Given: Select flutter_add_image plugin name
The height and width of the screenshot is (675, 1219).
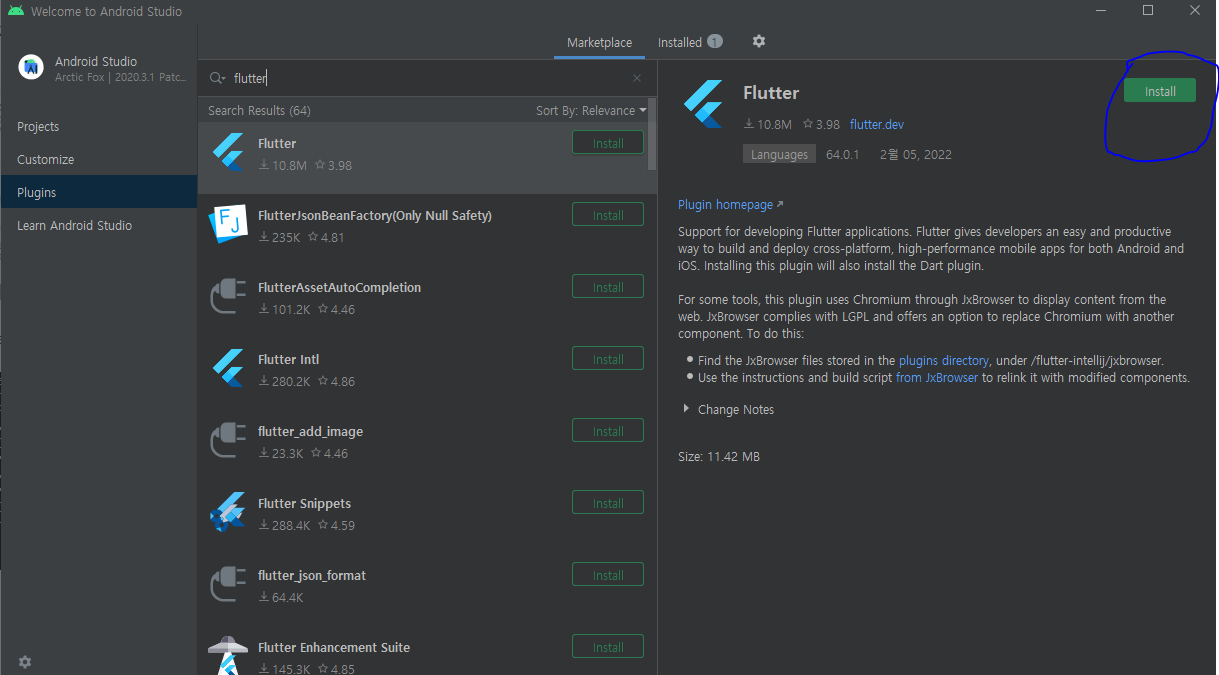Looking at the screenshot, I should pyautogui.click(x=310, y=432).
